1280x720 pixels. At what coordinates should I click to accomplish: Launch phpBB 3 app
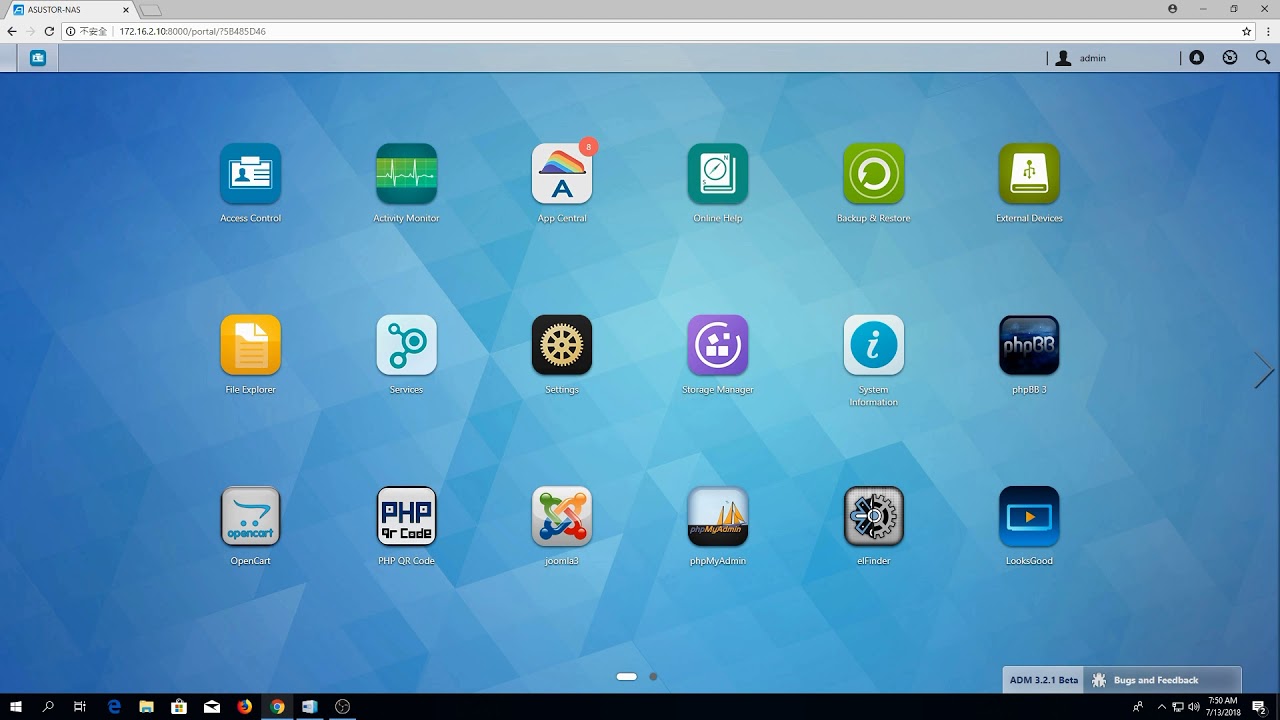point(1029,345)
